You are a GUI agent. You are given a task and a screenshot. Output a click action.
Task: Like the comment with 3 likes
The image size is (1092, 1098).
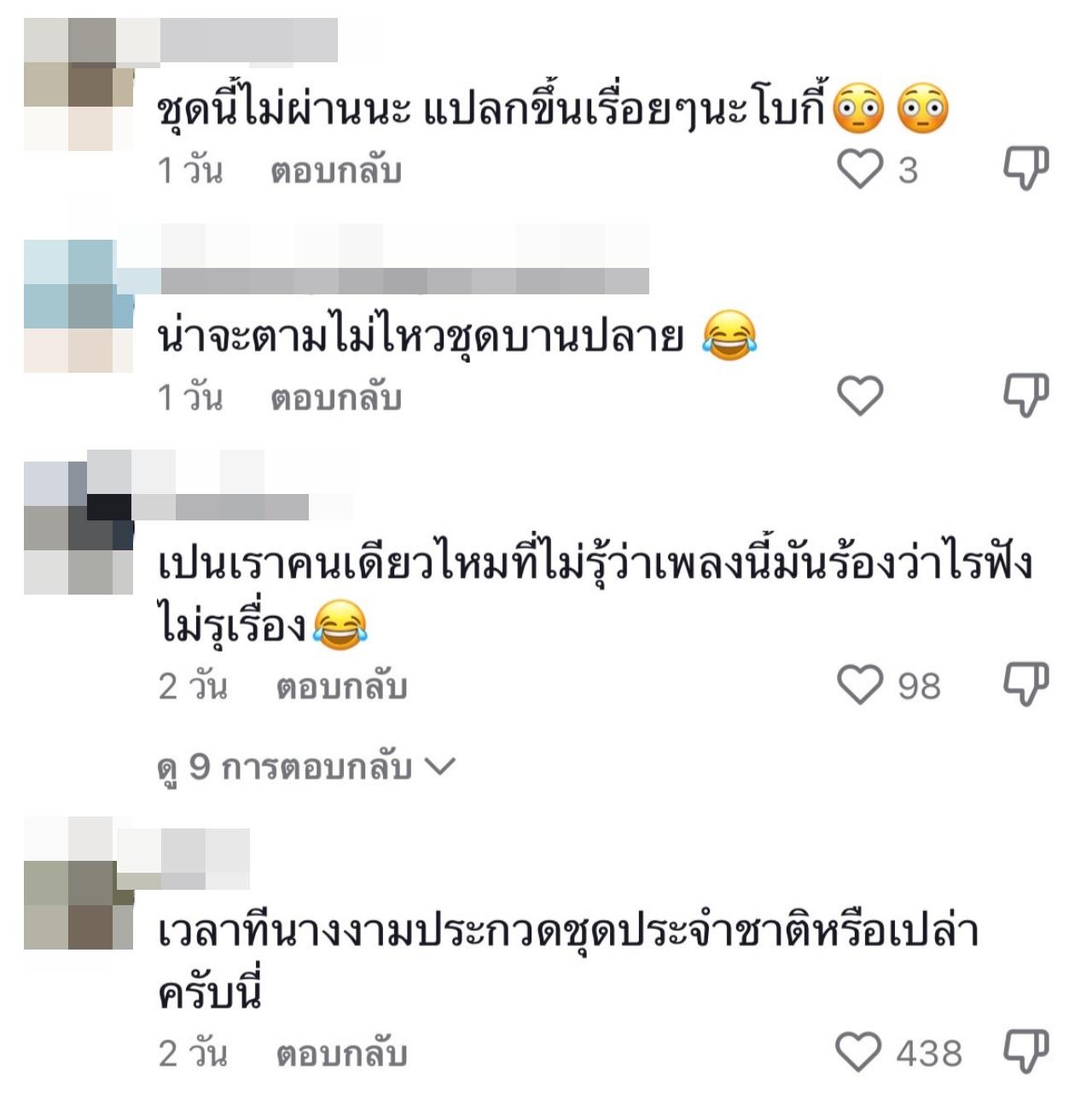click(x=859, y=169)
